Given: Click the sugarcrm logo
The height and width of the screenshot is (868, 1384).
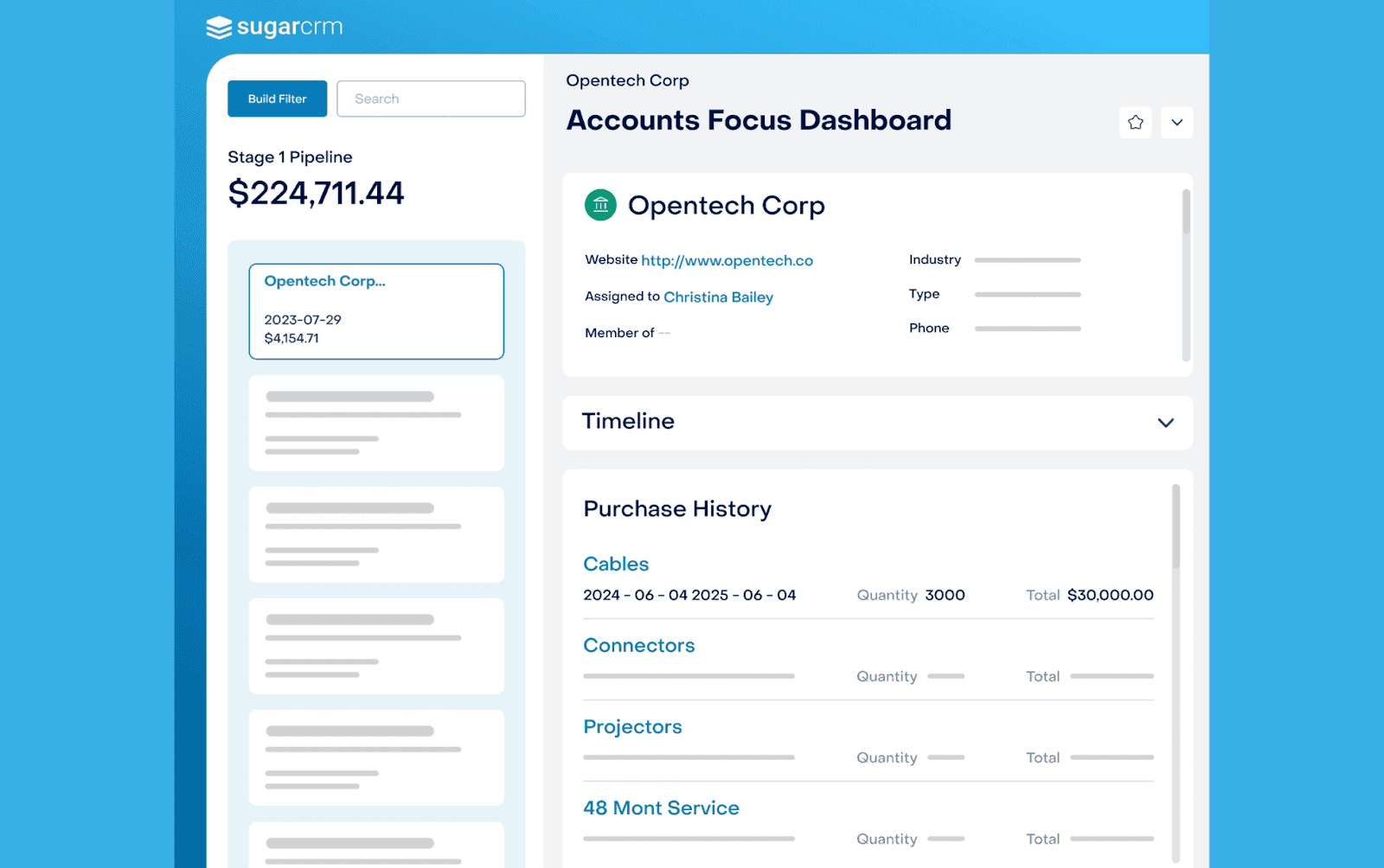Looking at the screenshot, I should coord(273,27).
